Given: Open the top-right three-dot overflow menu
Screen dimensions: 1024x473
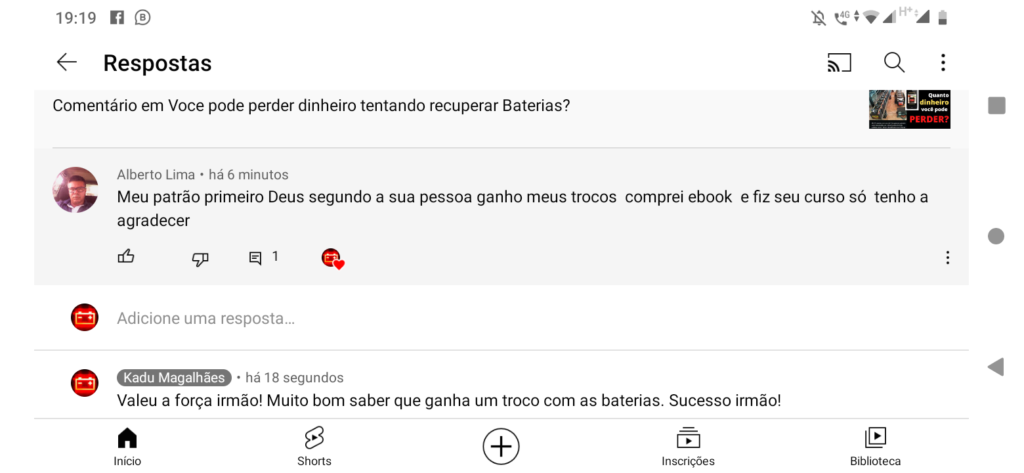Looking at the screenshot, I should pos(943,63).
